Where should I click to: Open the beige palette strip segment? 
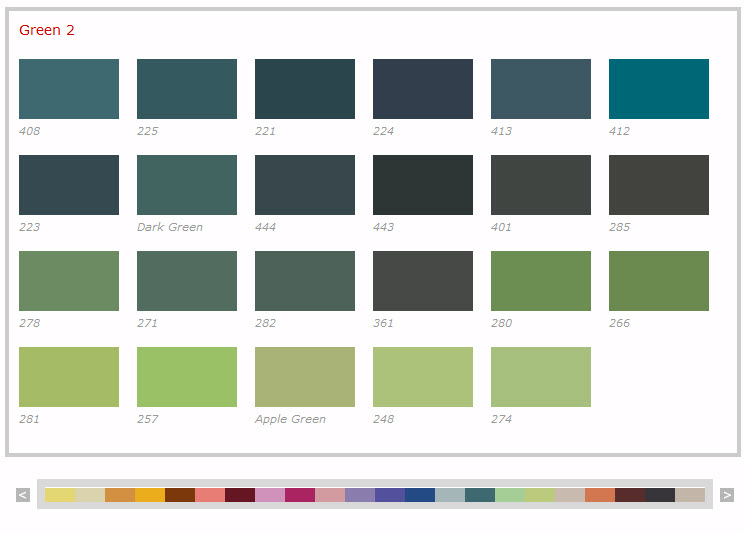tap(570, 495)
